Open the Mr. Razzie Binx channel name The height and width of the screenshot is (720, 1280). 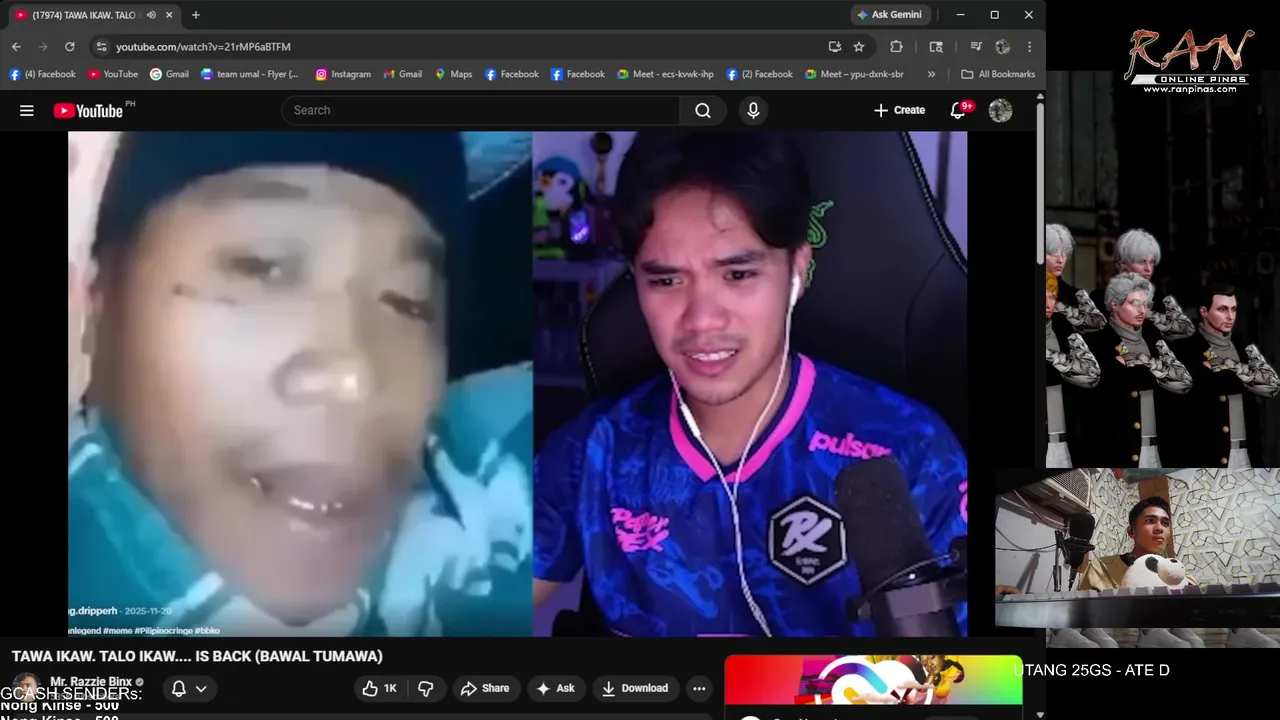[91, 682]
